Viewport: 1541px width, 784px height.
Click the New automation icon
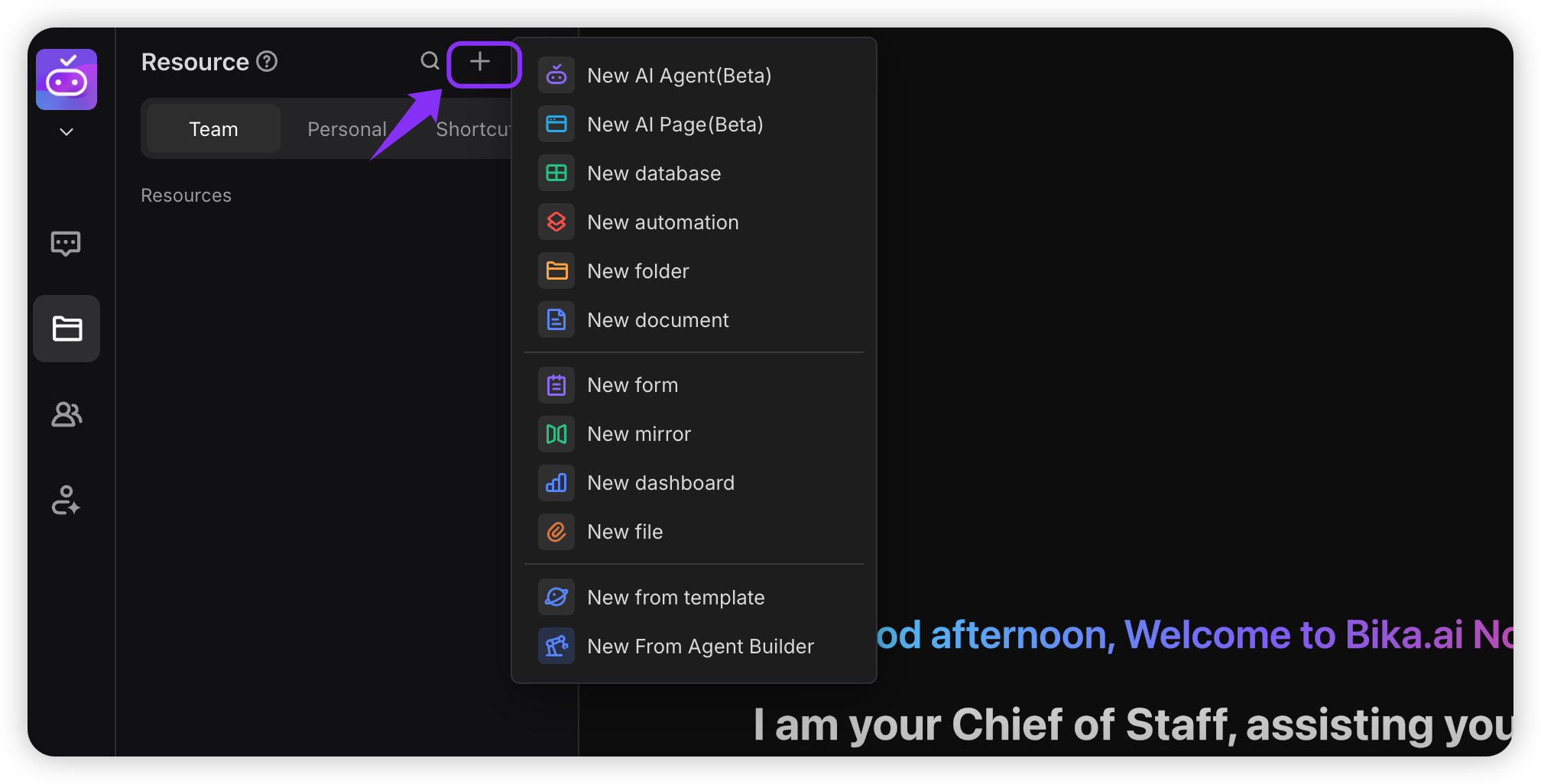[556, 222]
